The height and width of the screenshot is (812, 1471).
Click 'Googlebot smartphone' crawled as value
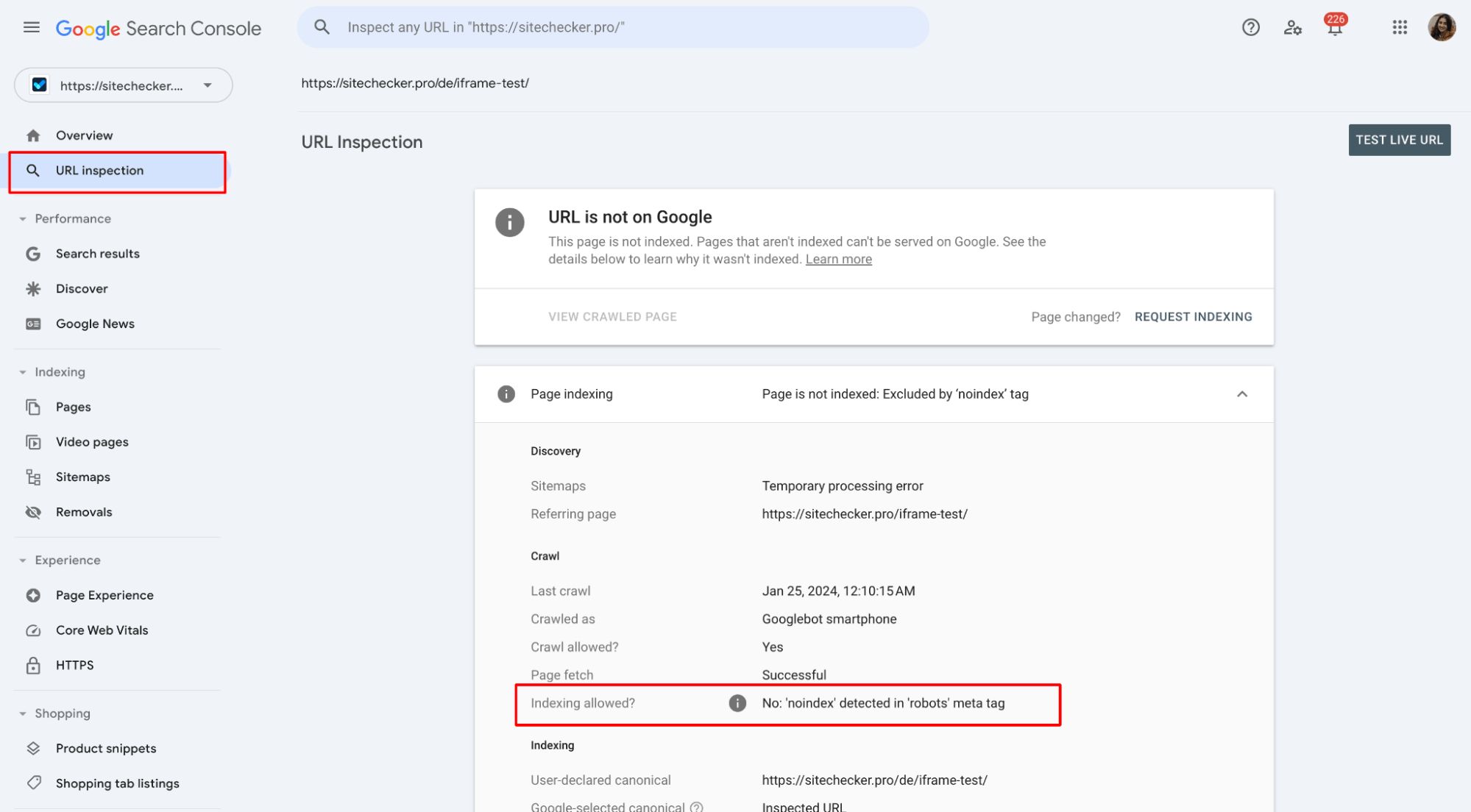(x=829, y=619)
